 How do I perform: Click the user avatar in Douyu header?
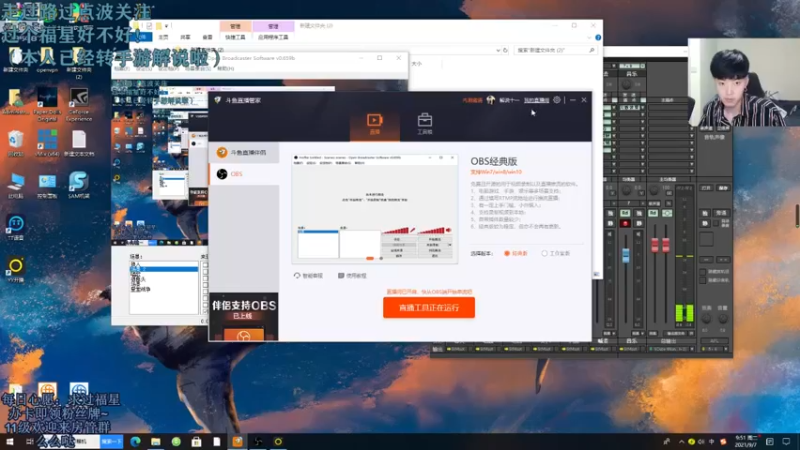pyautogui.click(x=490, y=100)
